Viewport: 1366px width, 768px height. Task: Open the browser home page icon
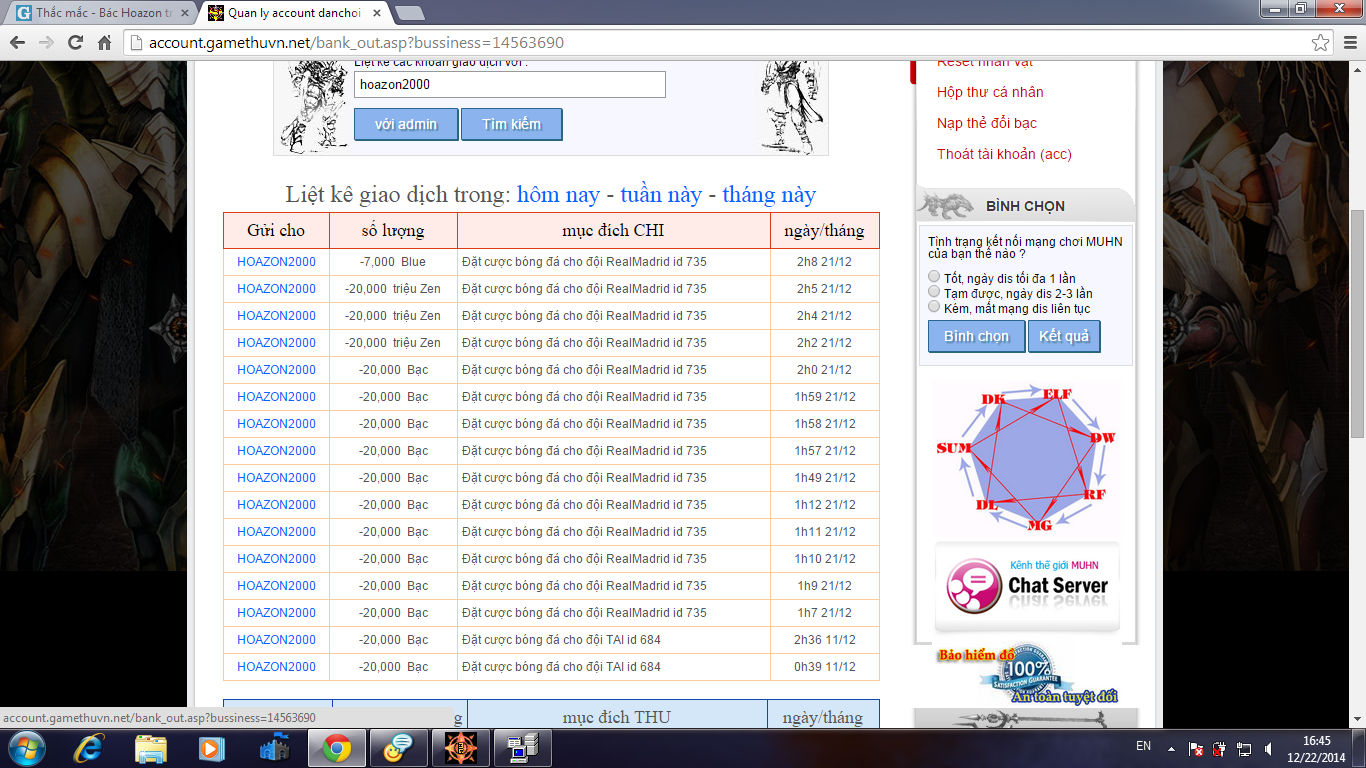tap(104, 43)
